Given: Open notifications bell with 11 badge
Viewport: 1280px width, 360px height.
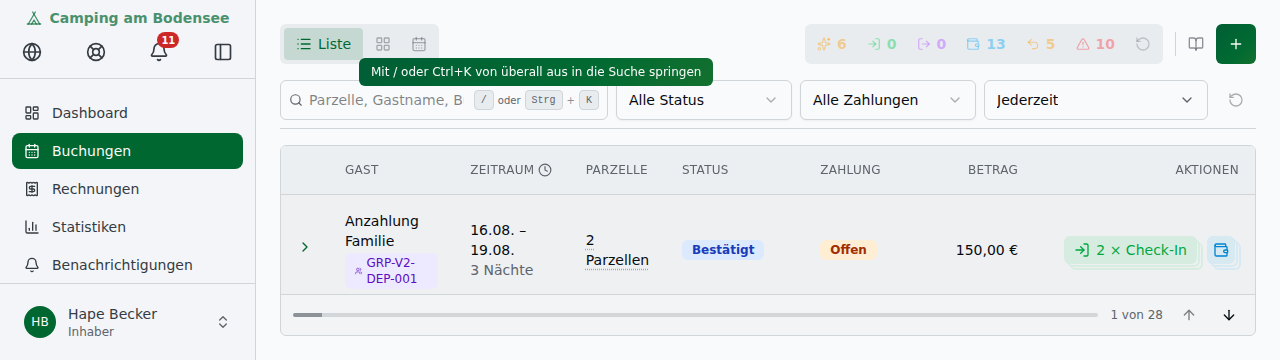Looking at the screenshot, I should pyautogui.click(x=159, y=52).
